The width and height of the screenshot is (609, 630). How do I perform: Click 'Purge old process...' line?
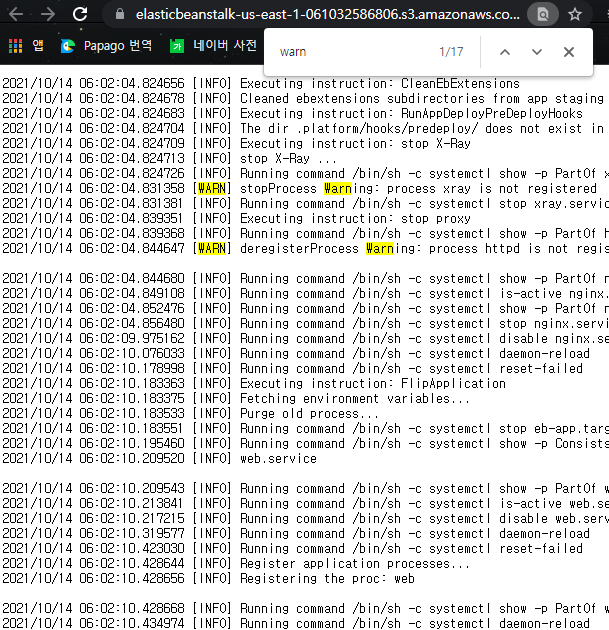pos(309,413)
